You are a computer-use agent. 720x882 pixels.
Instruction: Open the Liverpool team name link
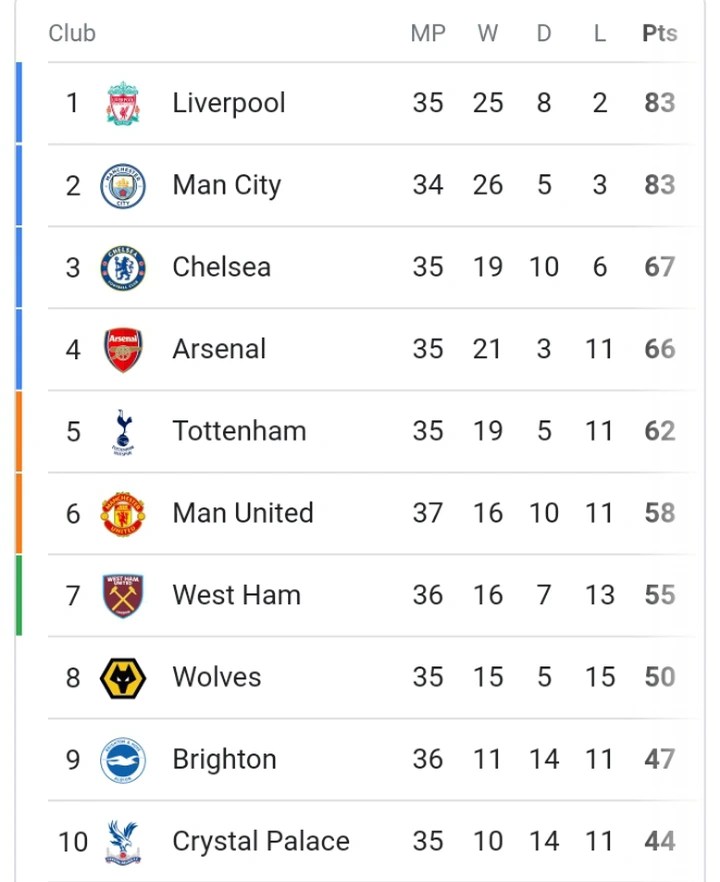[x=229, y=103]
